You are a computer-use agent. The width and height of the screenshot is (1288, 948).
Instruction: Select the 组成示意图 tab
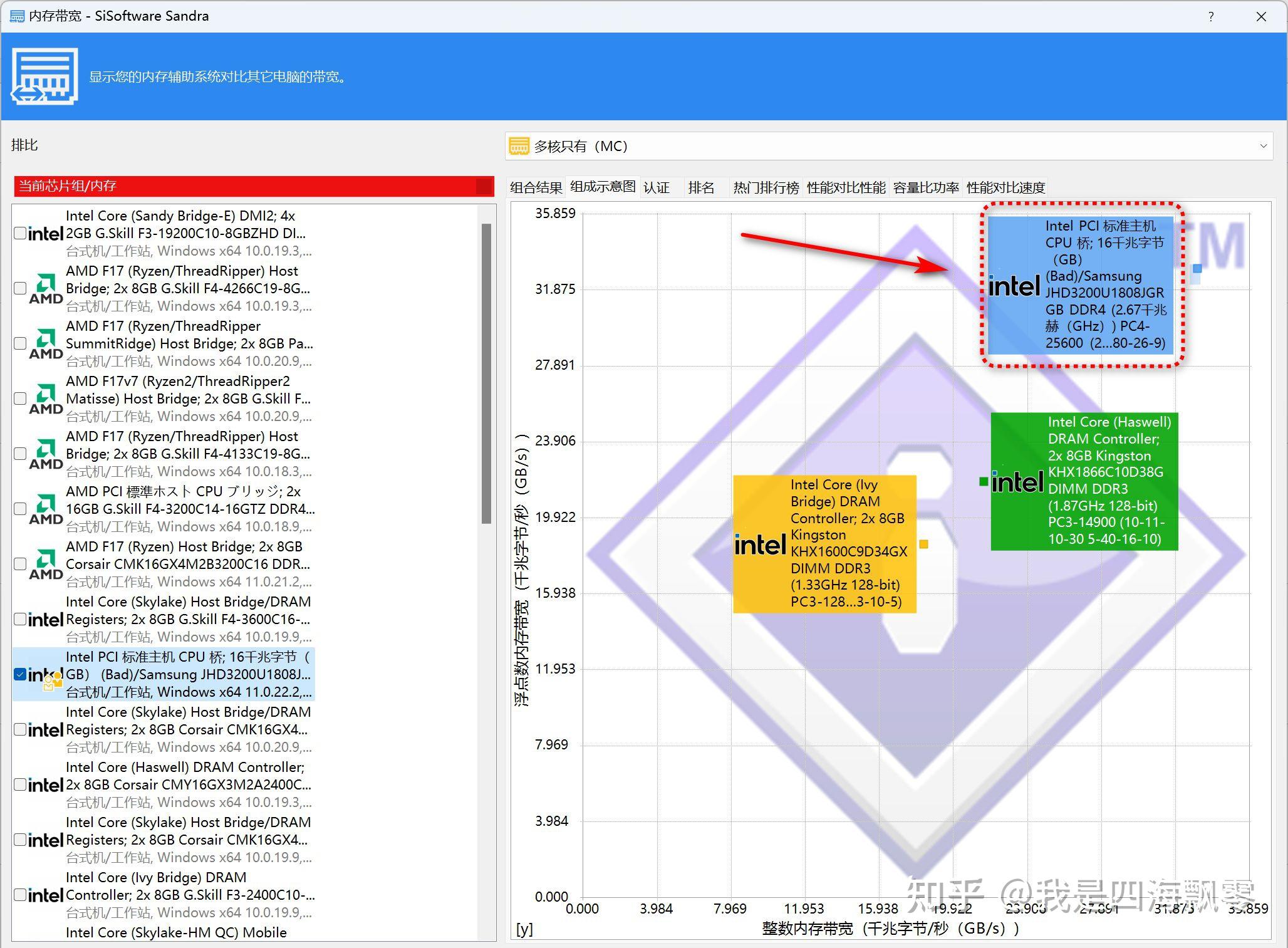click(603, 187)
